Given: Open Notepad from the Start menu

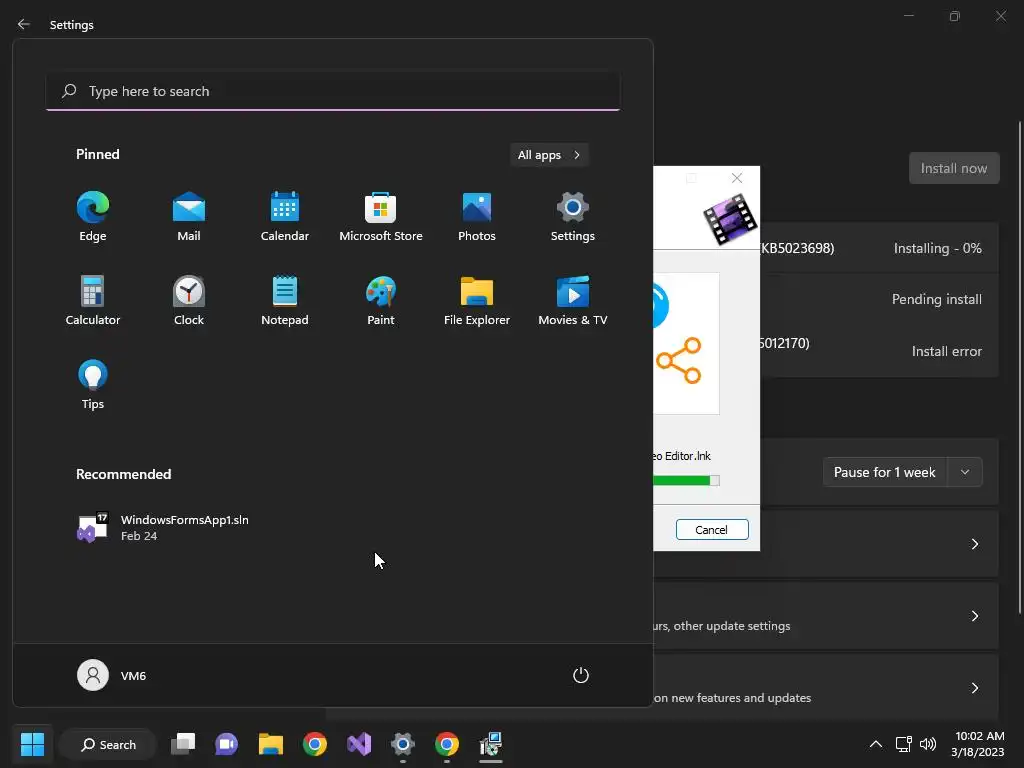Looking at the screenshot, I should click(285, 300).
